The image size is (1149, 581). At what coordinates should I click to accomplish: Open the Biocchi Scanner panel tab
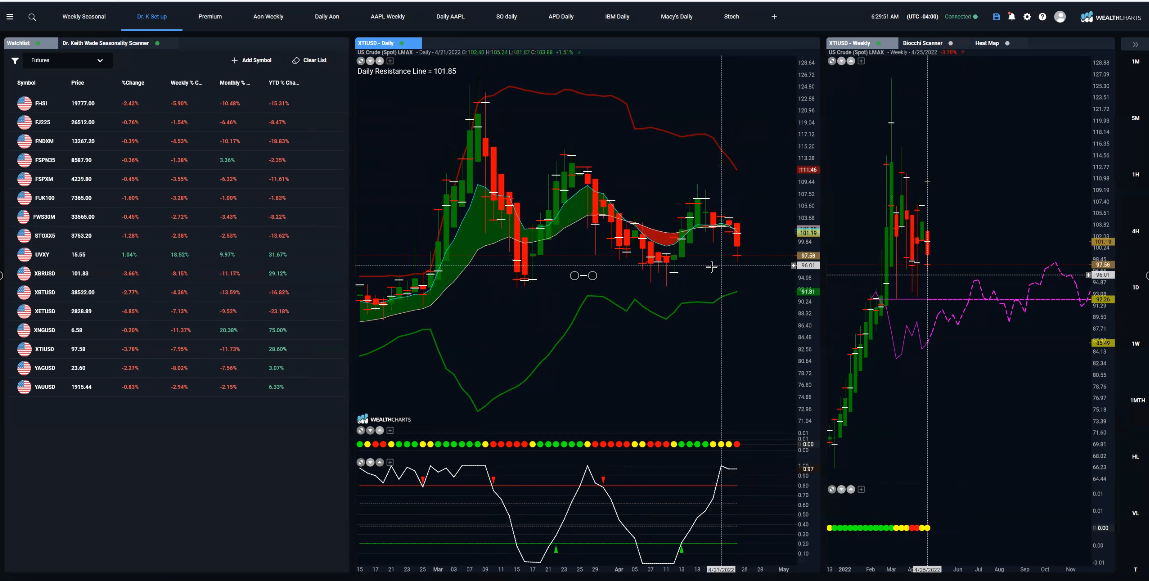click(x=923, y=43)
